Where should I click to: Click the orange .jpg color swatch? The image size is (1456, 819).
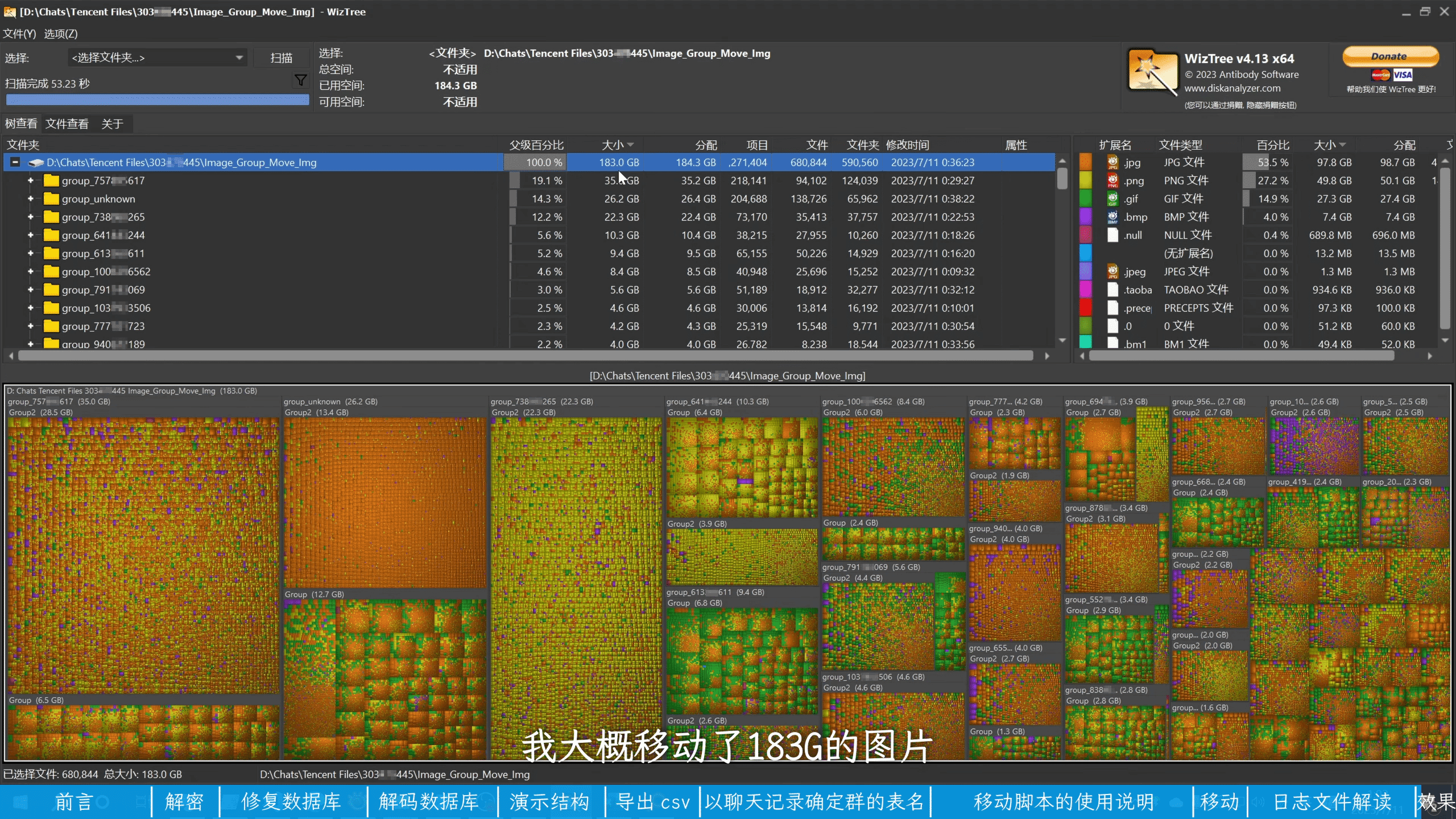1085,163
